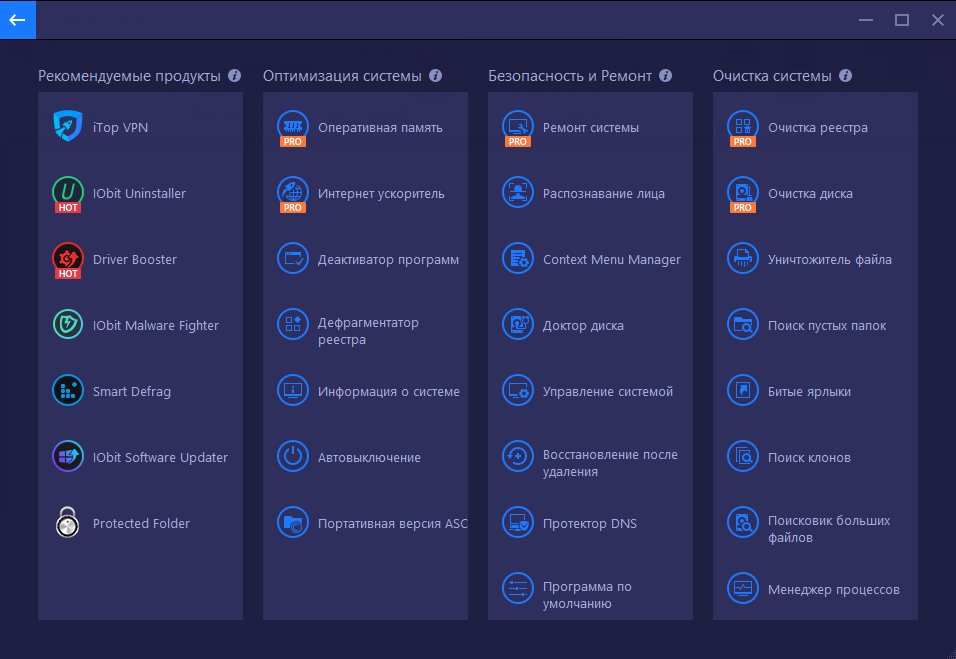The image size is (956, 659).
Task: Open Поиск пустых папок icon
Action: coord(743,324)
